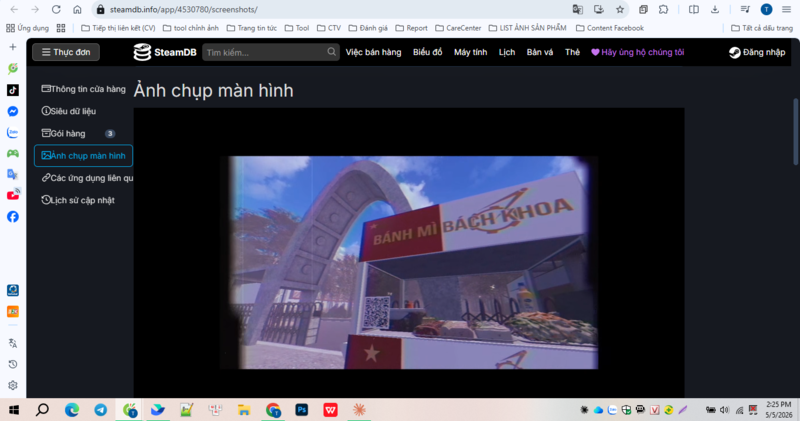Open the Việc bán hàng nav item

(373, 52)
